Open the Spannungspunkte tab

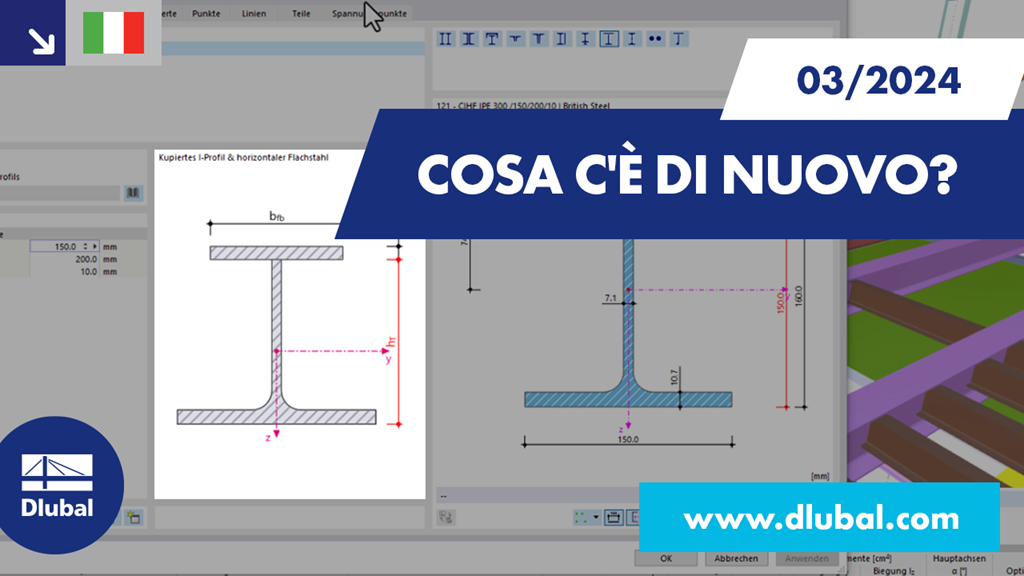pos(369,13)
